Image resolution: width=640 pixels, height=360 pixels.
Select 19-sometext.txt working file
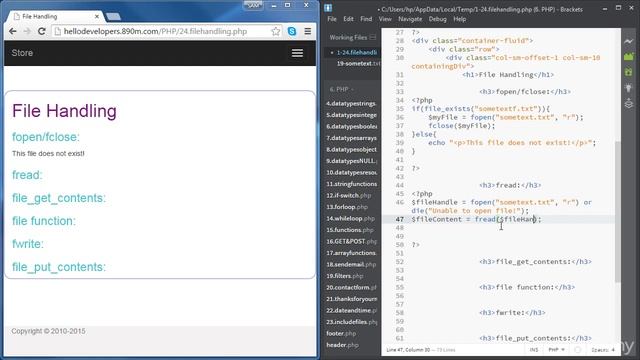tap(358, 64)
